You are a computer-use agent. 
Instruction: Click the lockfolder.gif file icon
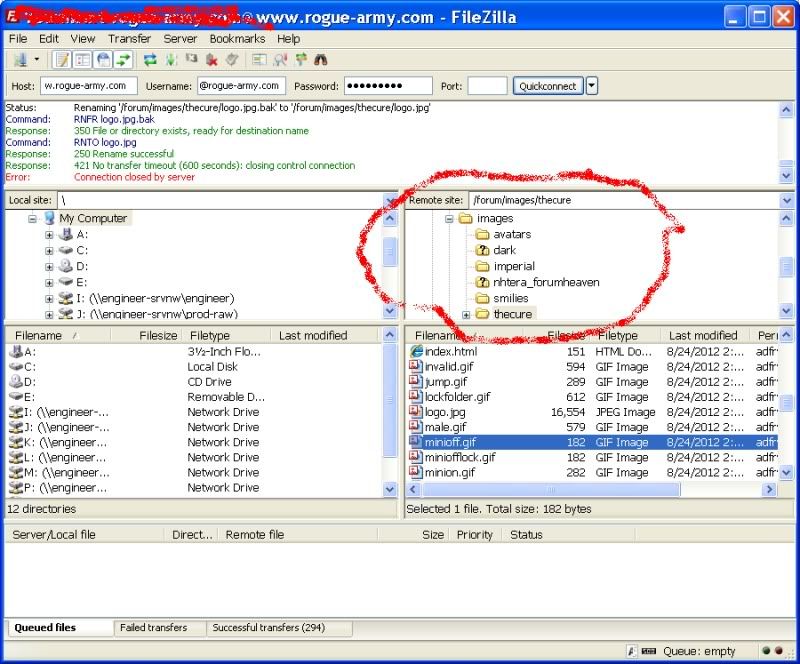pos(416,396)
